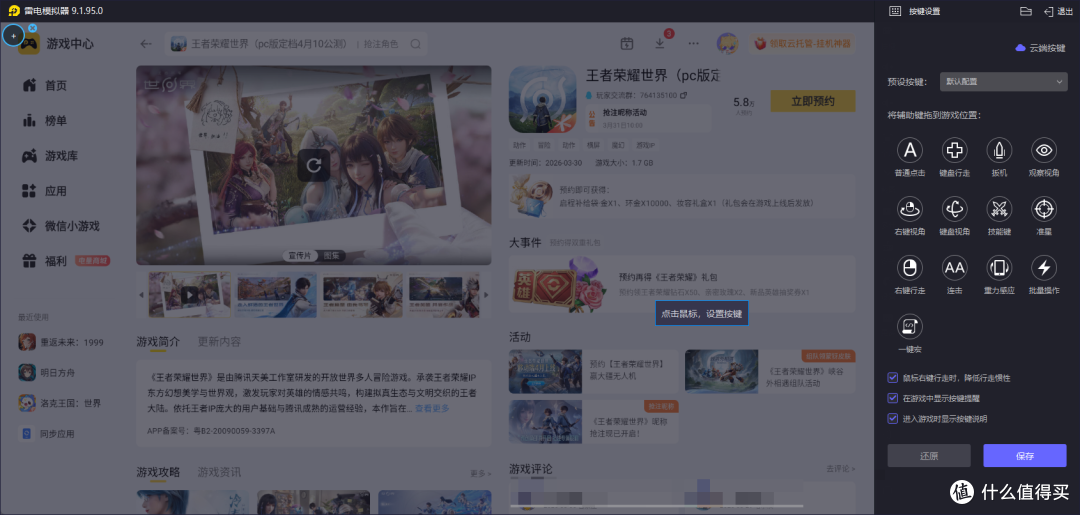Go back with the left arrow icon
This screenshot has width=1080, height=515.
(x=146, y=43)
